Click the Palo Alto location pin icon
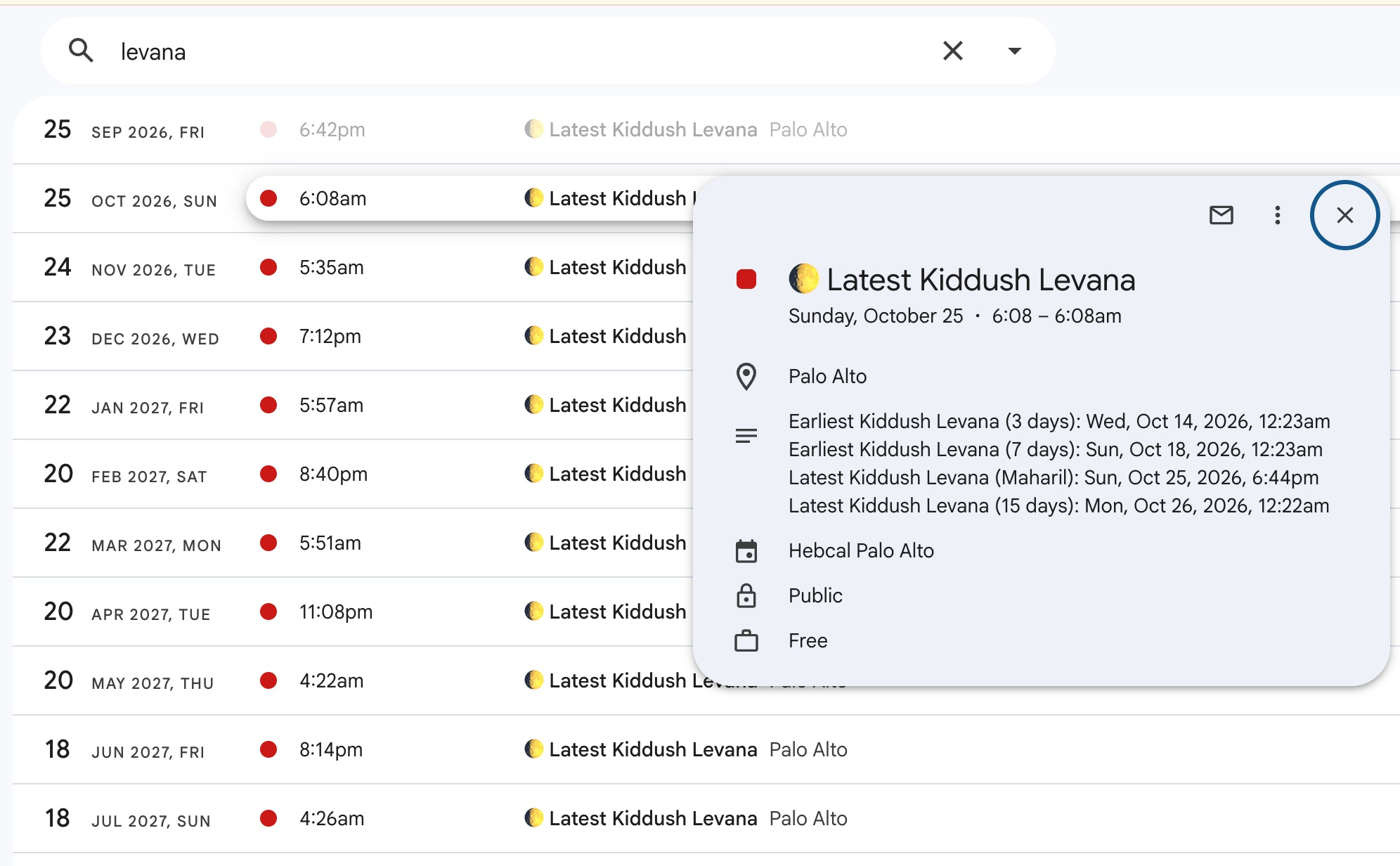The image size is (1400, 866). (746, 376)
